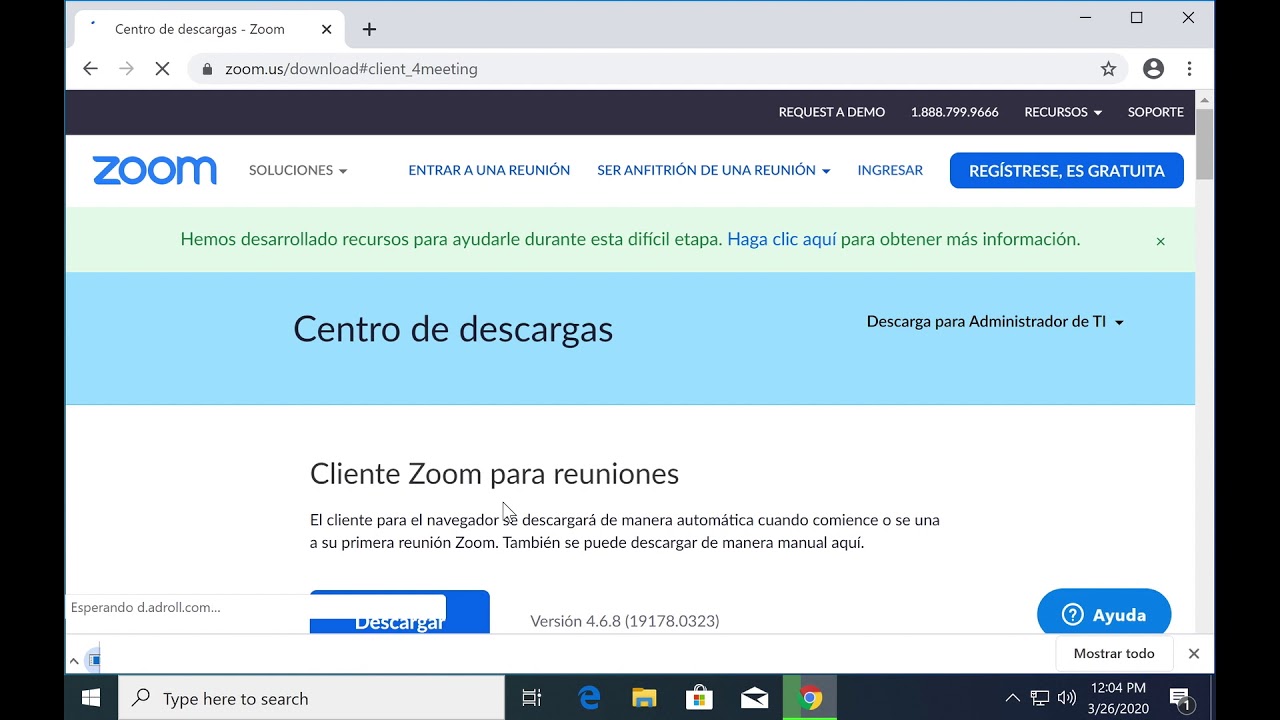Open File Explorer from the taskbar
The image size is (1280, 720).
point(644,698)
